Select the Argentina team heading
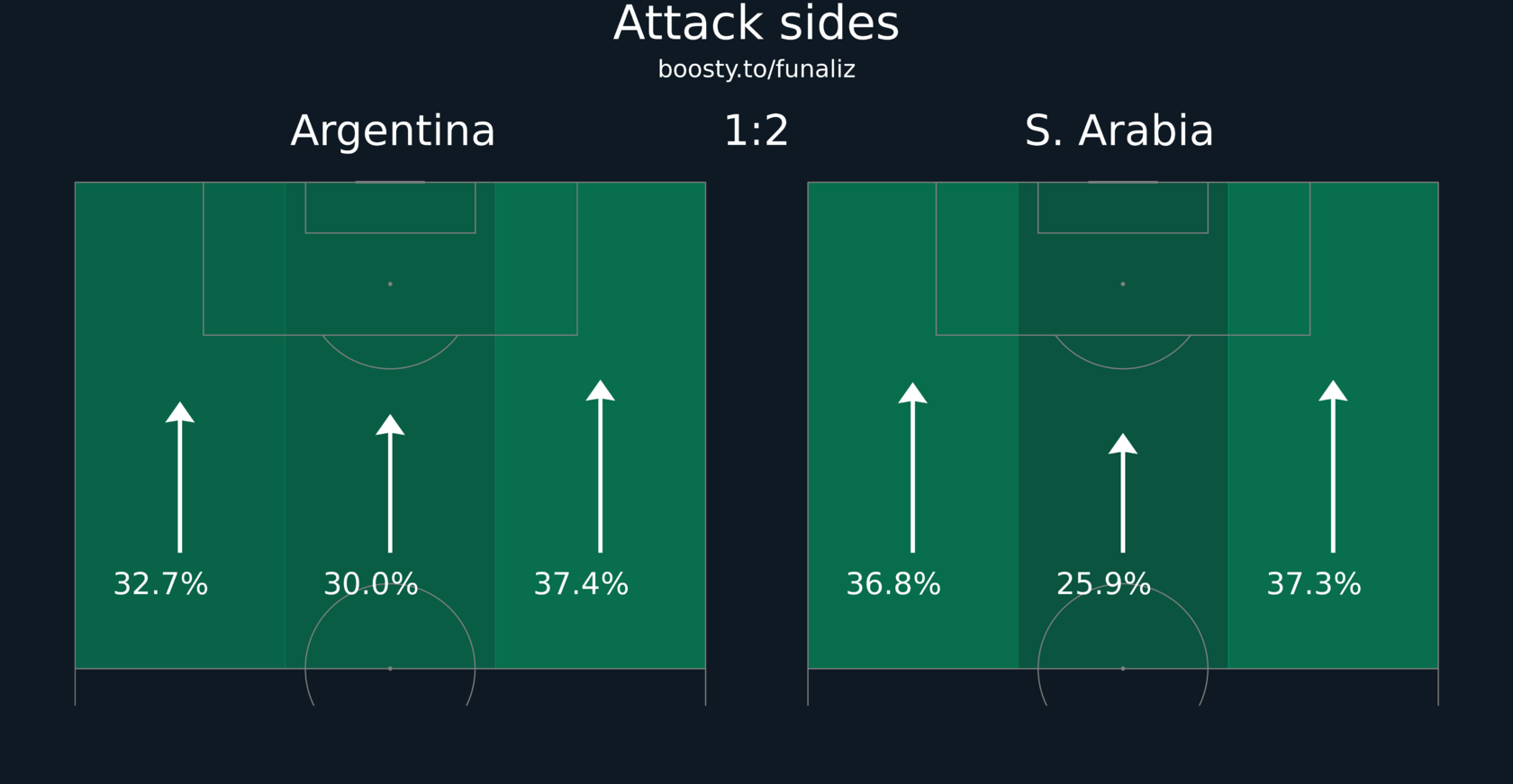This screenshot has width=1513, height=784. pos(393,131)
